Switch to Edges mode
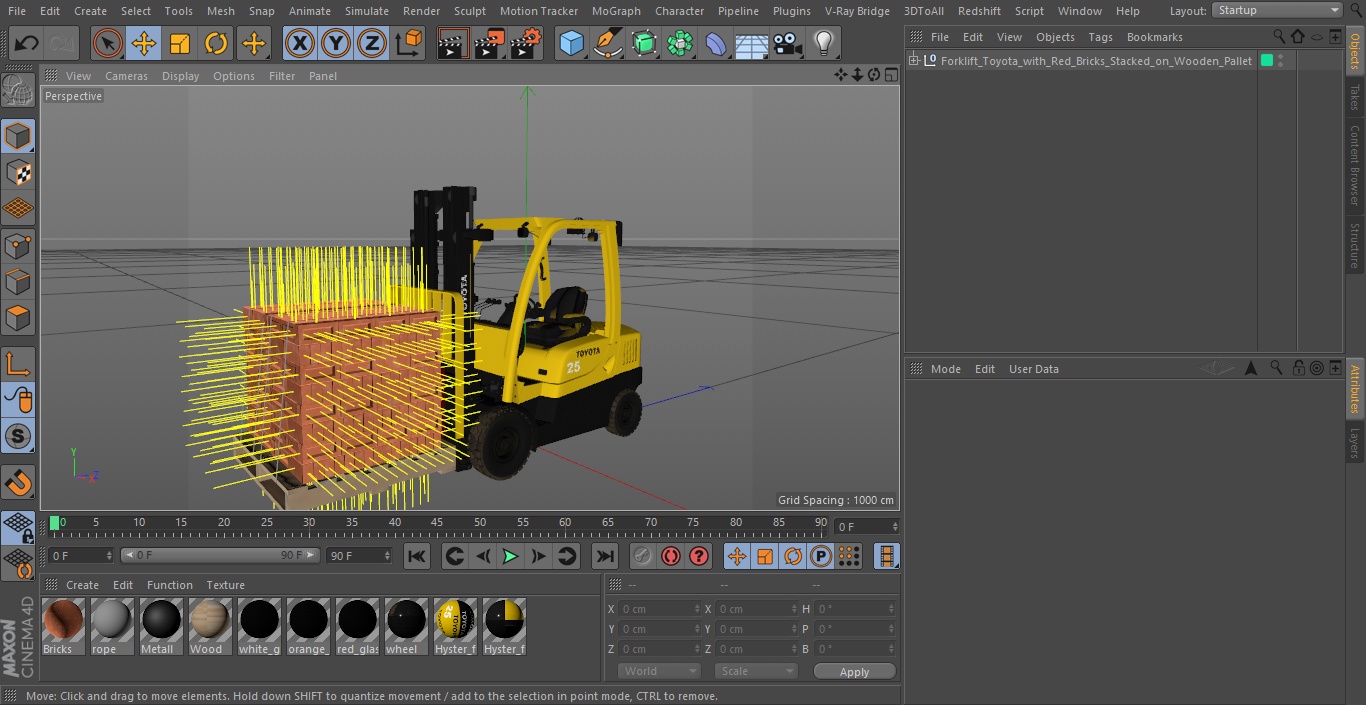Image resolution: width=1366 pixels, height=705 pixels. point(18,282)
